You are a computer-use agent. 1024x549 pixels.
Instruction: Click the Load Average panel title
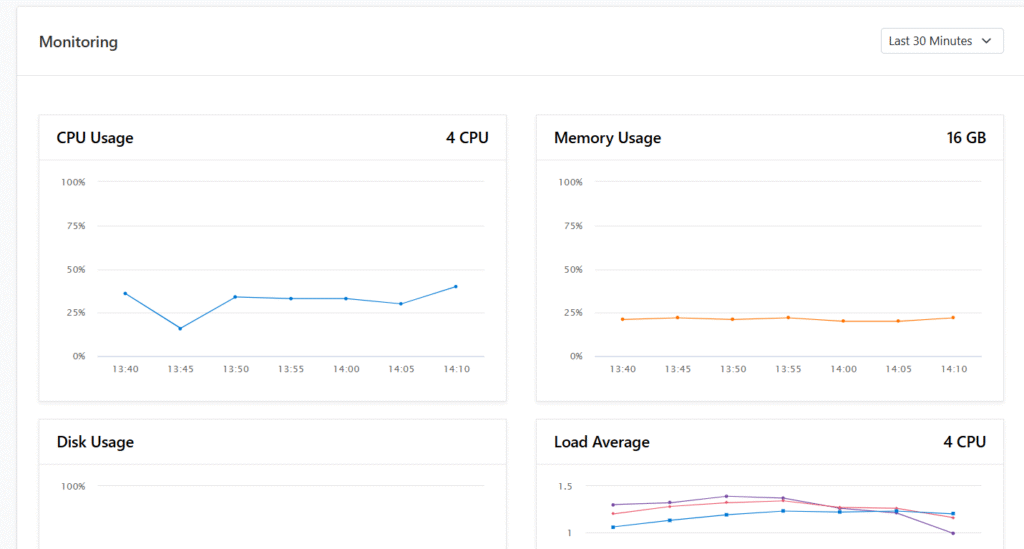click(601, 442)
